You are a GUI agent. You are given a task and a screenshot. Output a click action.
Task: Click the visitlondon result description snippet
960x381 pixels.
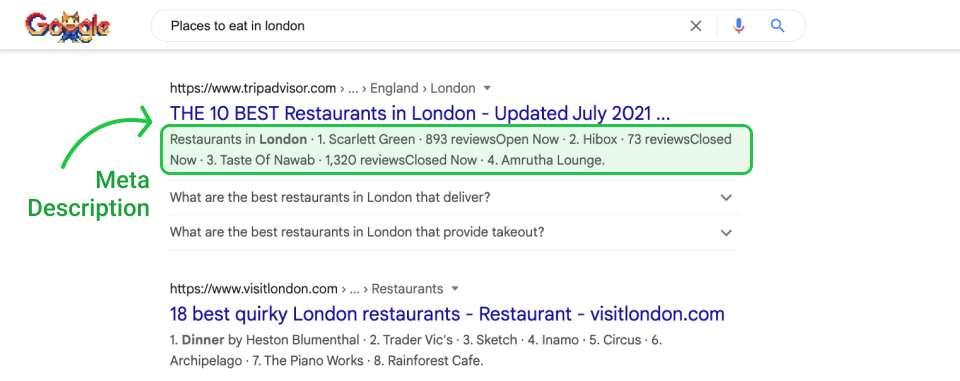pyautogui.click(x=416, y=350)
